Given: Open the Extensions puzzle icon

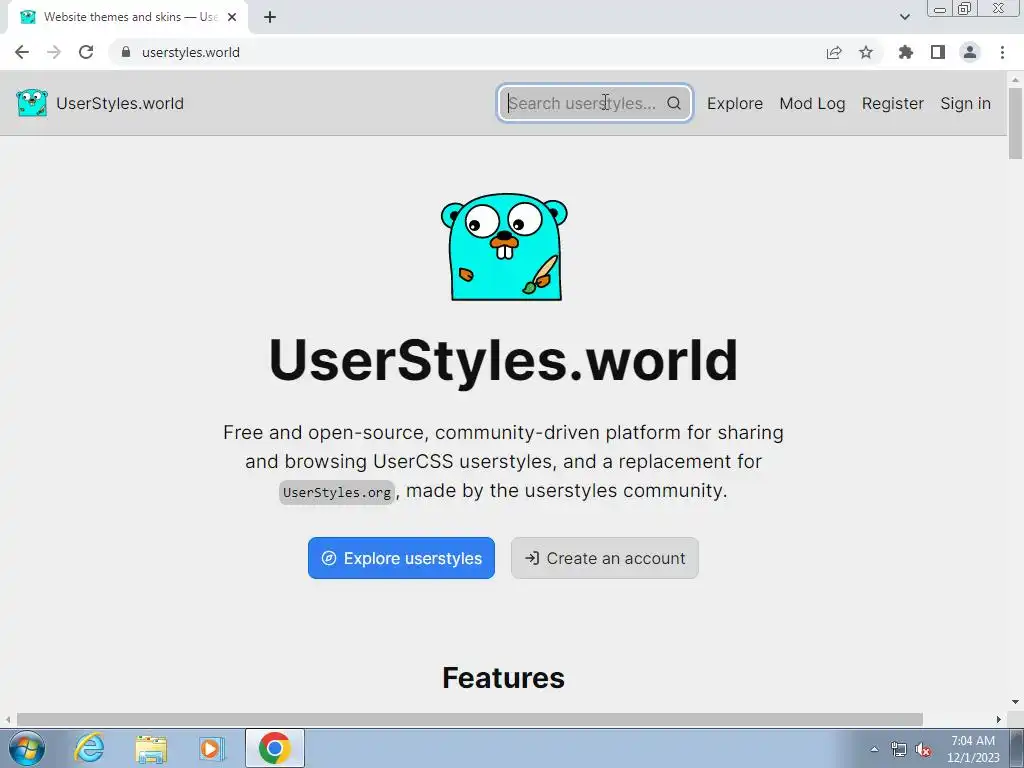Looking at the screenshot, I should pyautogui.click(x=905, y=52).
